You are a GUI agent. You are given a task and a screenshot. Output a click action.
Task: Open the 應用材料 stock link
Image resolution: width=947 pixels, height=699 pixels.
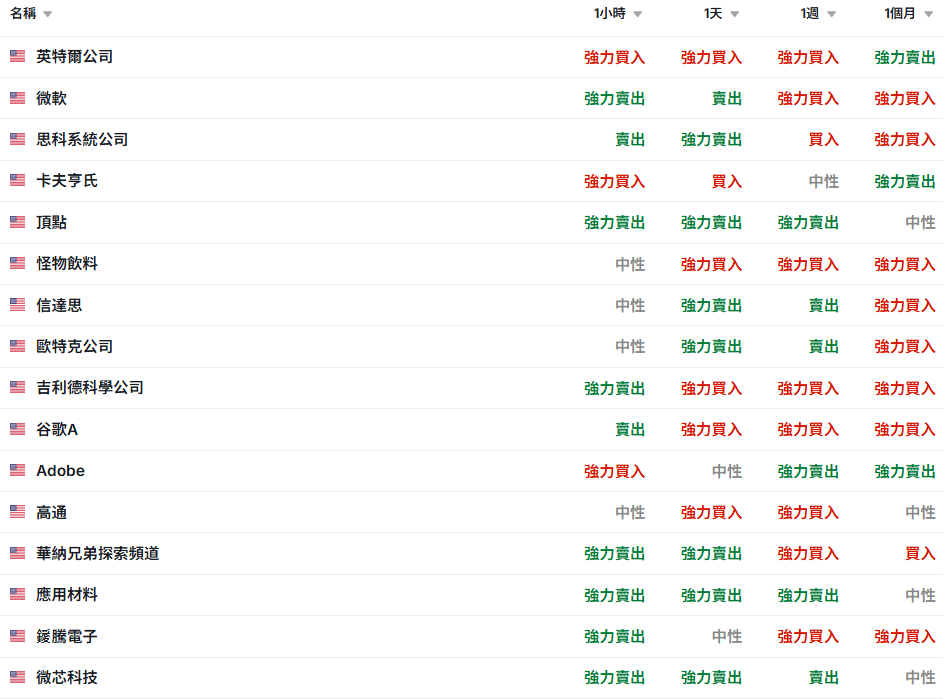coord(66,594)
